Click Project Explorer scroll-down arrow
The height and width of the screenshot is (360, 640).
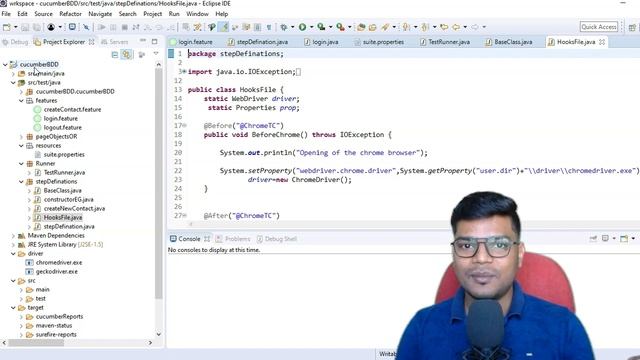(x=159, y=334)
